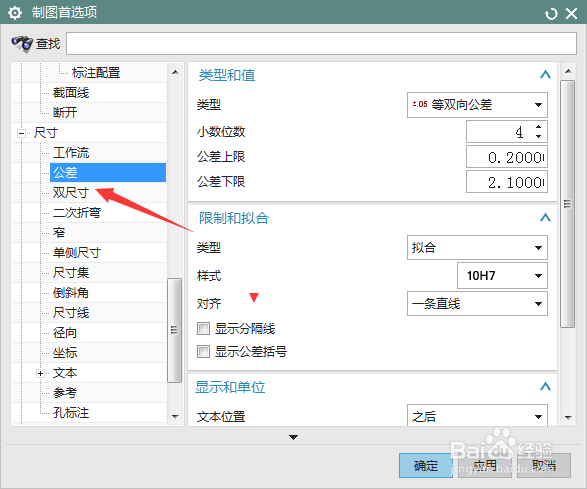This screenshot has width=587, height=489.
Task: Open the 10H7 style dropdown
Action: (x=502, y=276)
